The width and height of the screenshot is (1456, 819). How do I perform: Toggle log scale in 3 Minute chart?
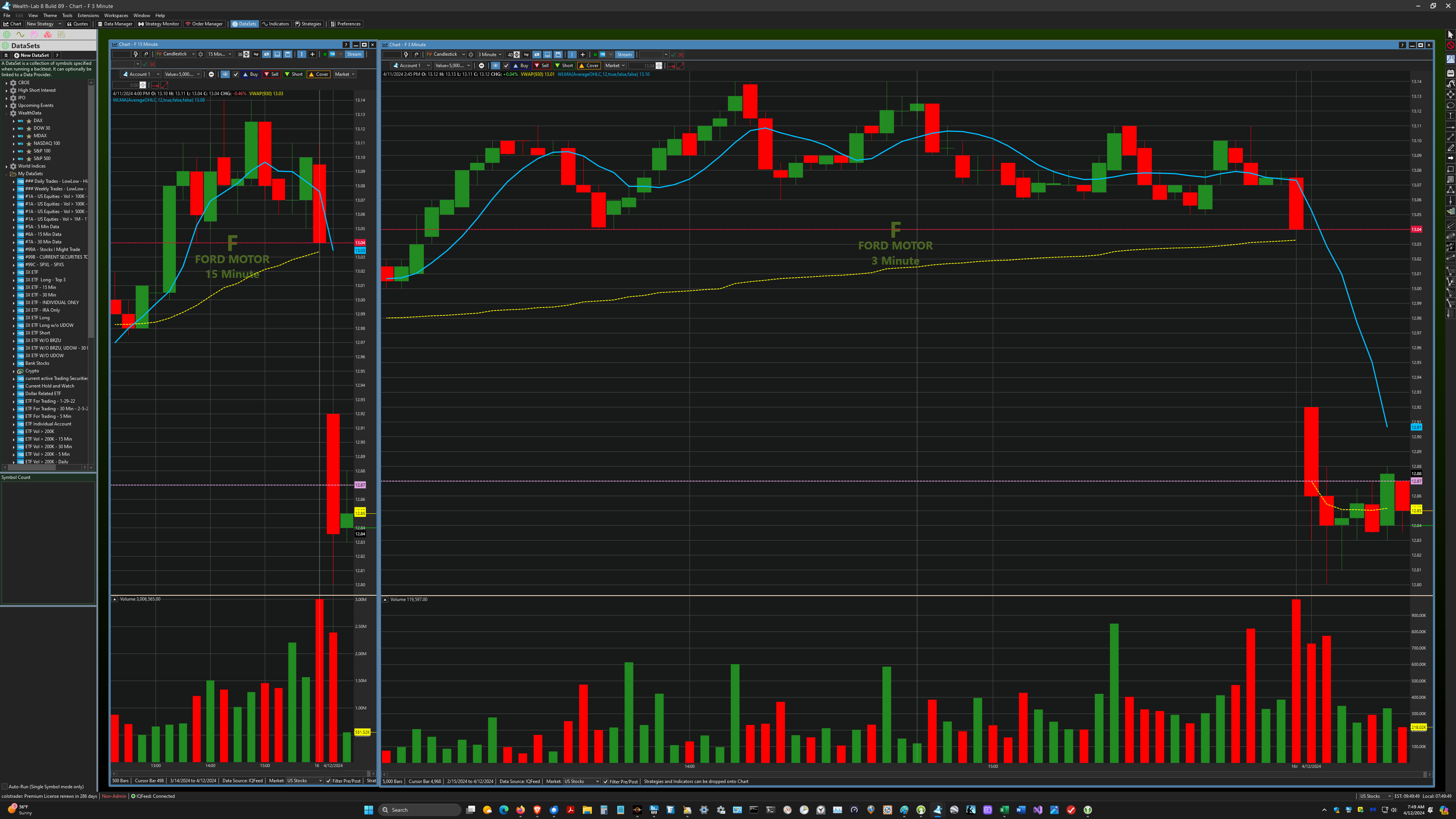coord(526,54)
